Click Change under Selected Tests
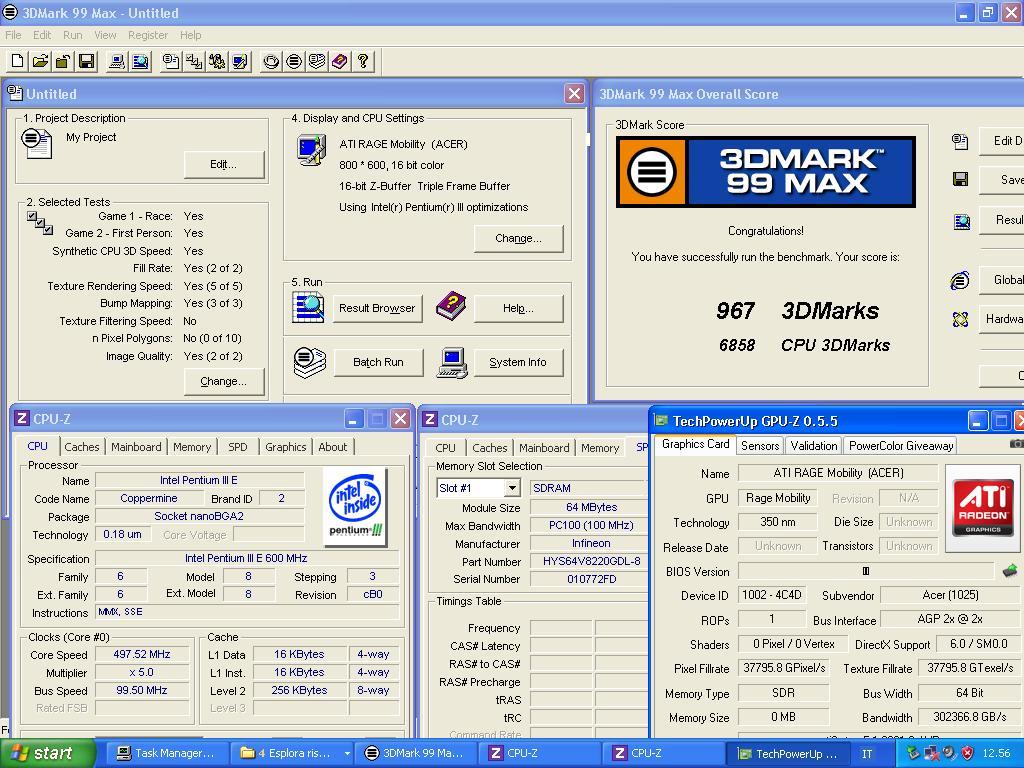Screen dimensions: 1024x768 click(223, 381)
